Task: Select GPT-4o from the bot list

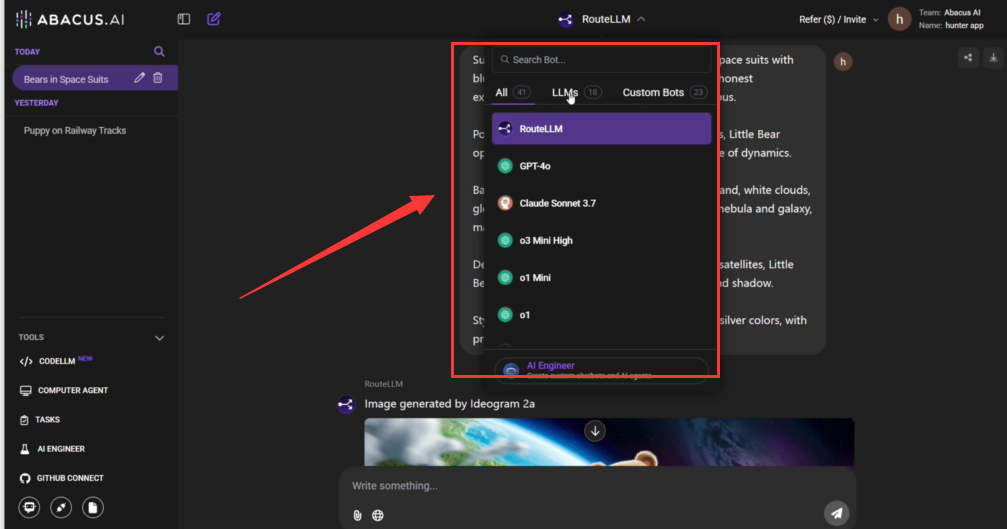Action: (601, 166)
